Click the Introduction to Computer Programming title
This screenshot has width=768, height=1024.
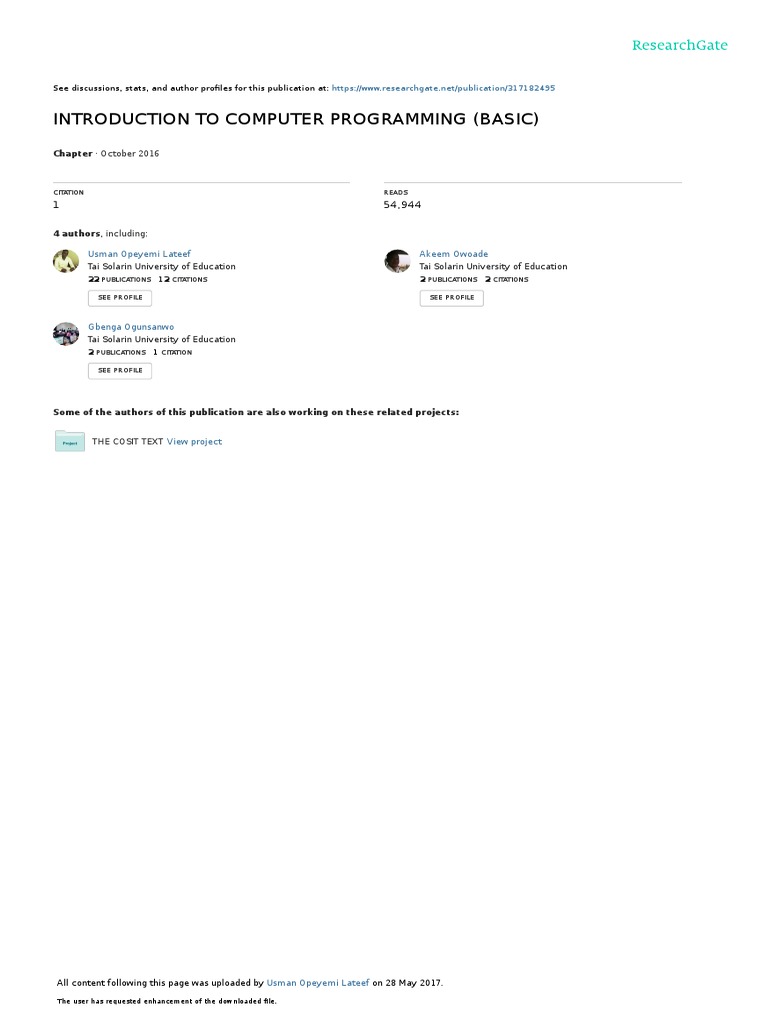[x=296, y=119]
